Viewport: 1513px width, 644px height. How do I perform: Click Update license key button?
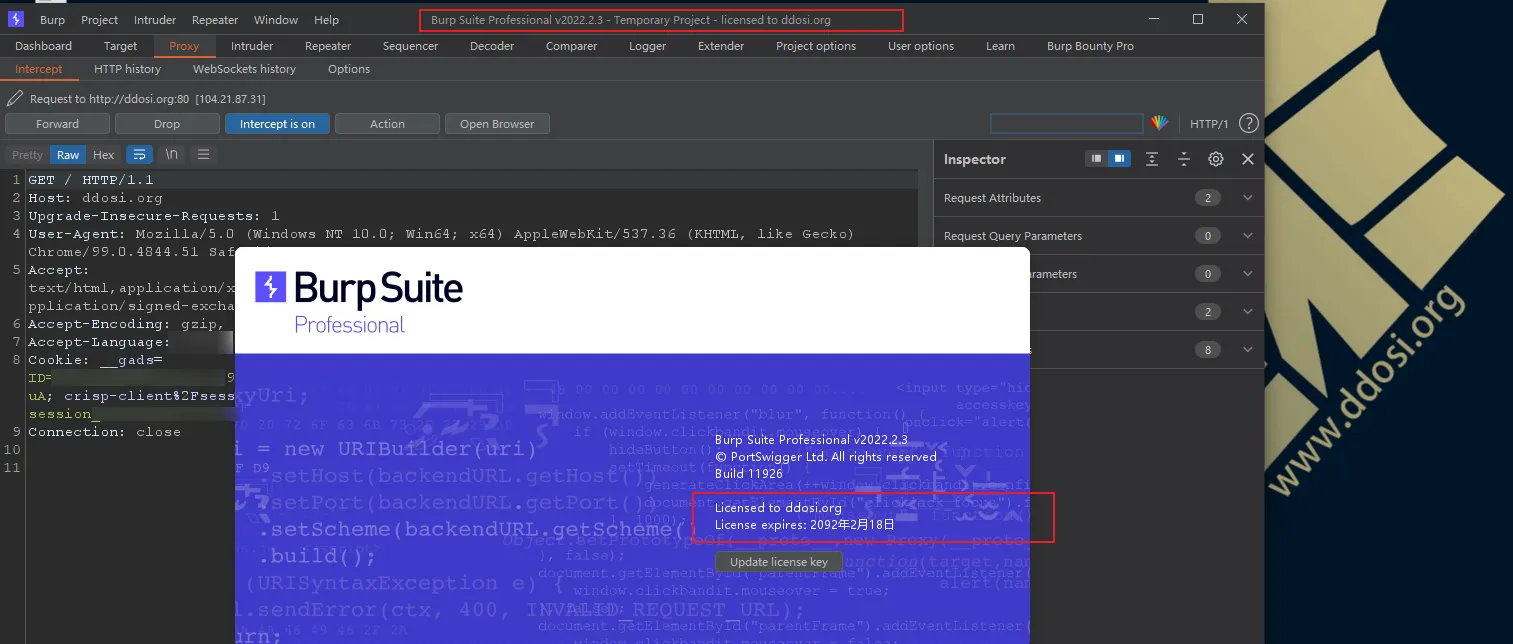[x=779, y=562]
